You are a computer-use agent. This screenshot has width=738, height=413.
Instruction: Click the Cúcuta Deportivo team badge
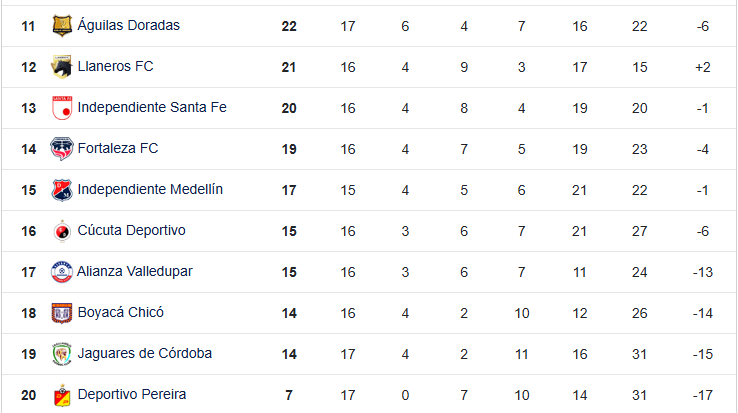[62, 231]
